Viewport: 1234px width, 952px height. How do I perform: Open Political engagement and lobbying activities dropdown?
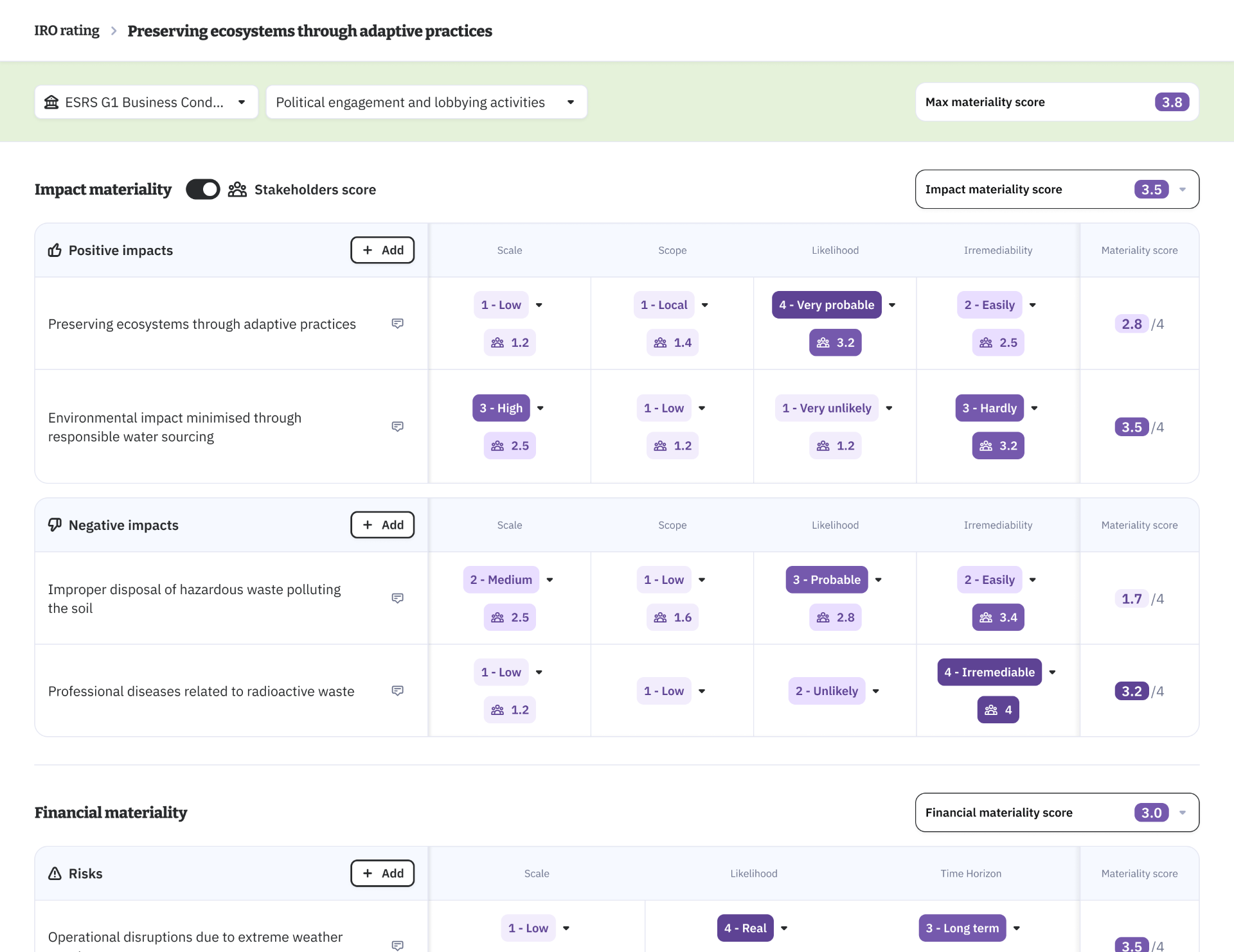point(426,102)
